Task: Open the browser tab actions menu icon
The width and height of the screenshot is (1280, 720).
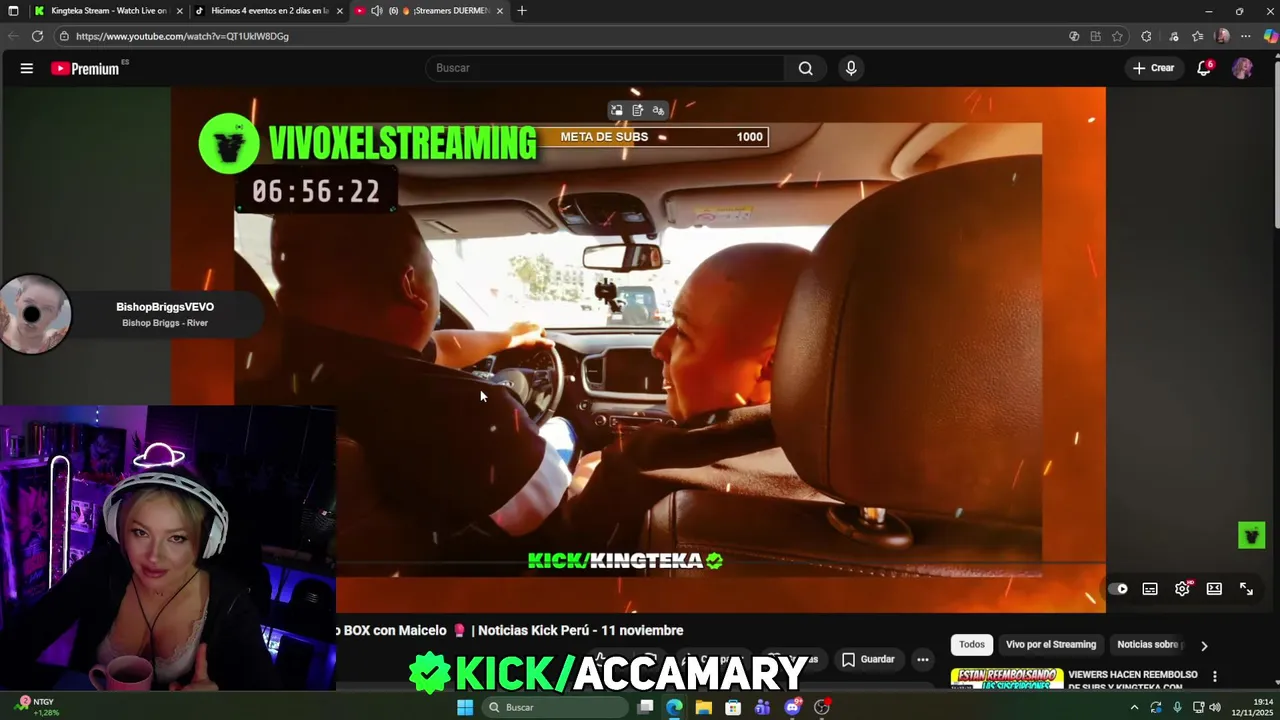Action: [x=13, y=11]
